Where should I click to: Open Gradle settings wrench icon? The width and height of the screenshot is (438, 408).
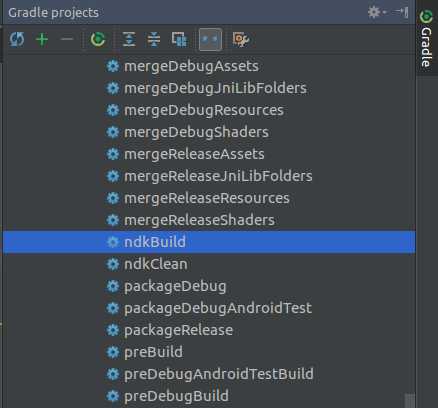click(x=241, y=39)
